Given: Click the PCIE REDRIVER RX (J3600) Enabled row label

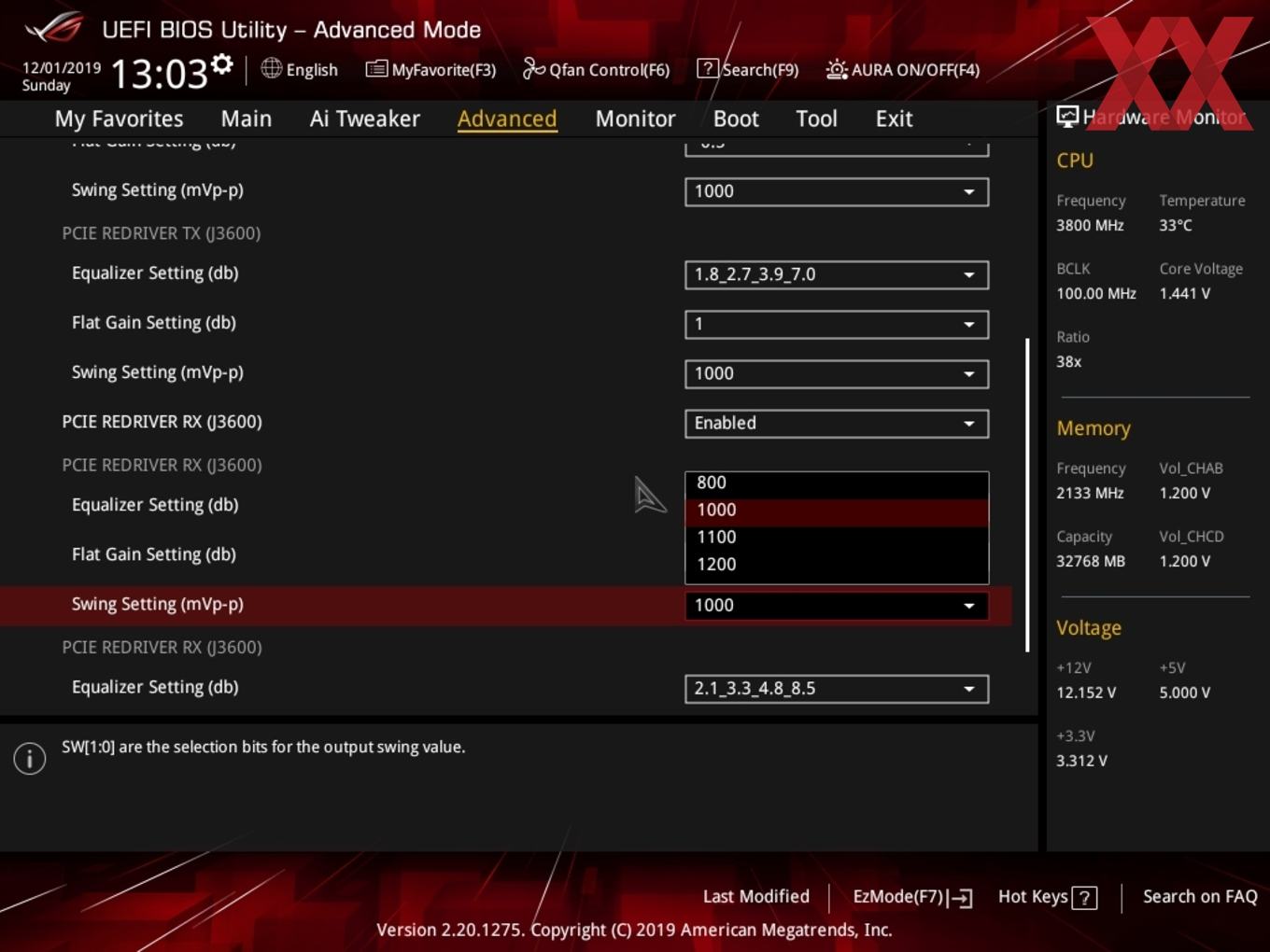Looking at the screenshot, I should [162, 422].
